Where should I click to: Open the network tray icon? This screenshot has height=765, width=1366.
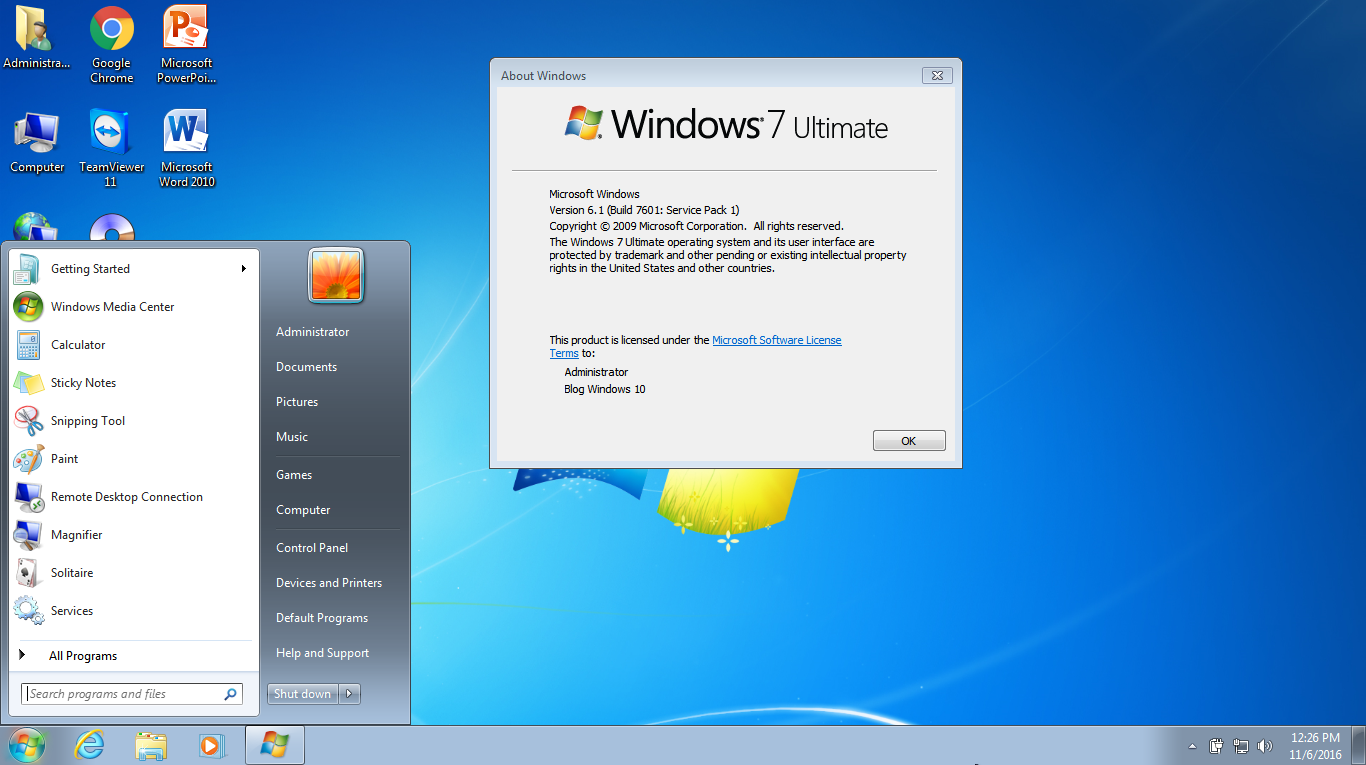coord(1241,746)
